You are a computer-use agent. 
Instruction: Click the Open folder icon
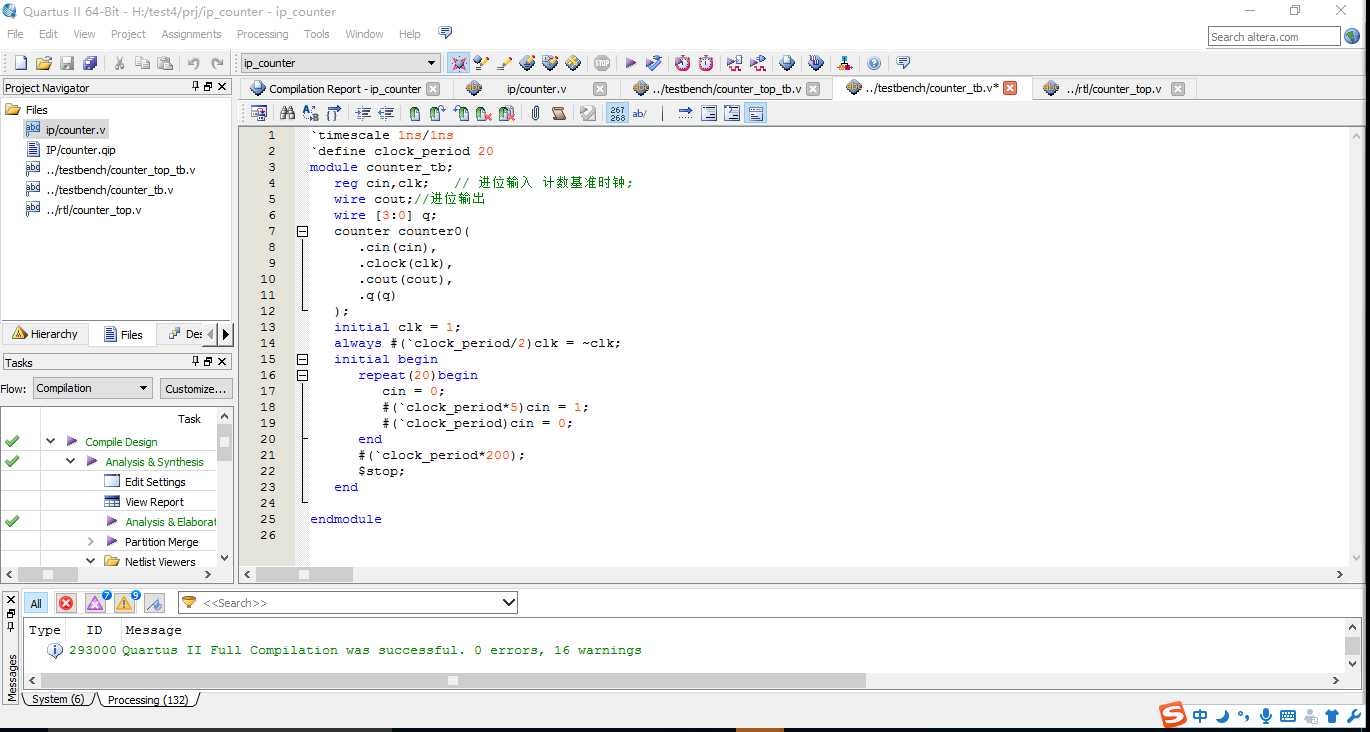tap(44, 63)
